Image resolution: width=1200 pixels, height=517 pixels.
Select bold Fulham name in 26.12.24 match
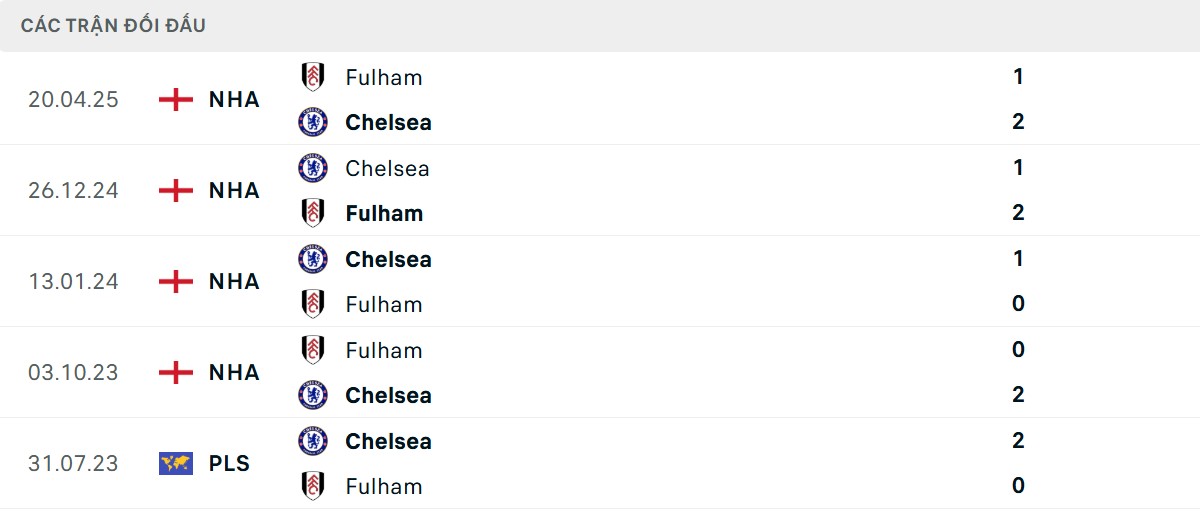click(384, 213)
